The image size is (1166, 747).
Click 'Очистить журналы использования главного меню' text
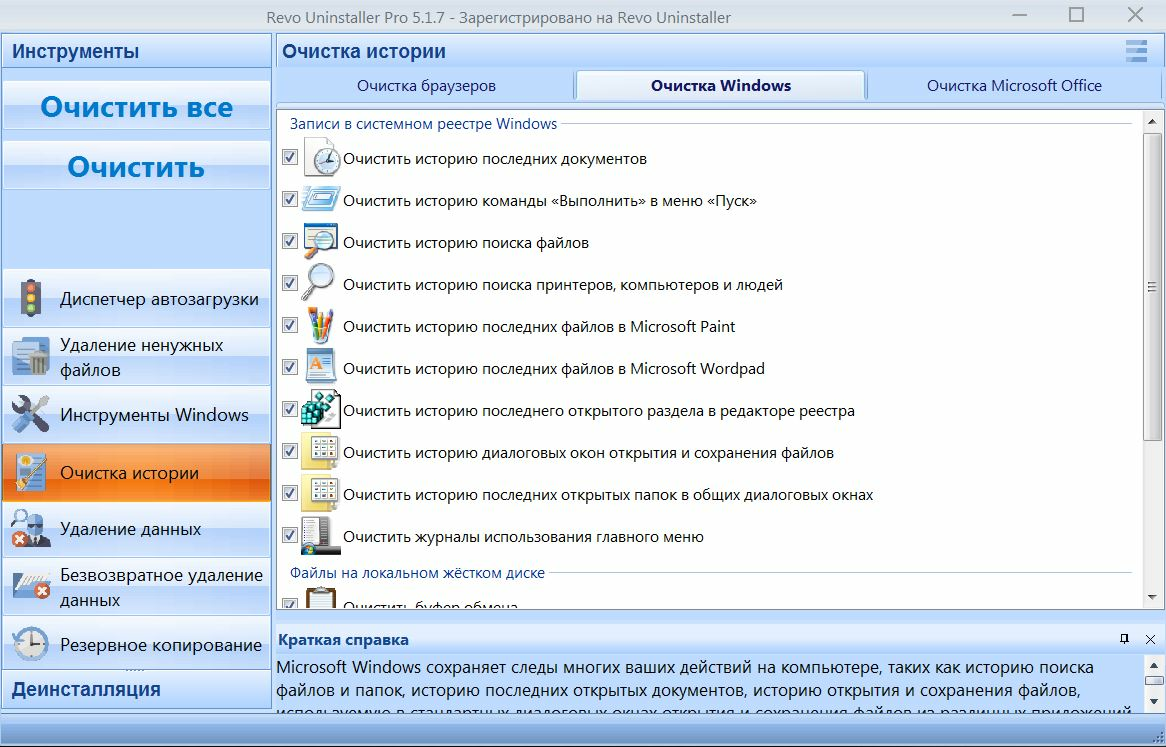pos(523,537)
